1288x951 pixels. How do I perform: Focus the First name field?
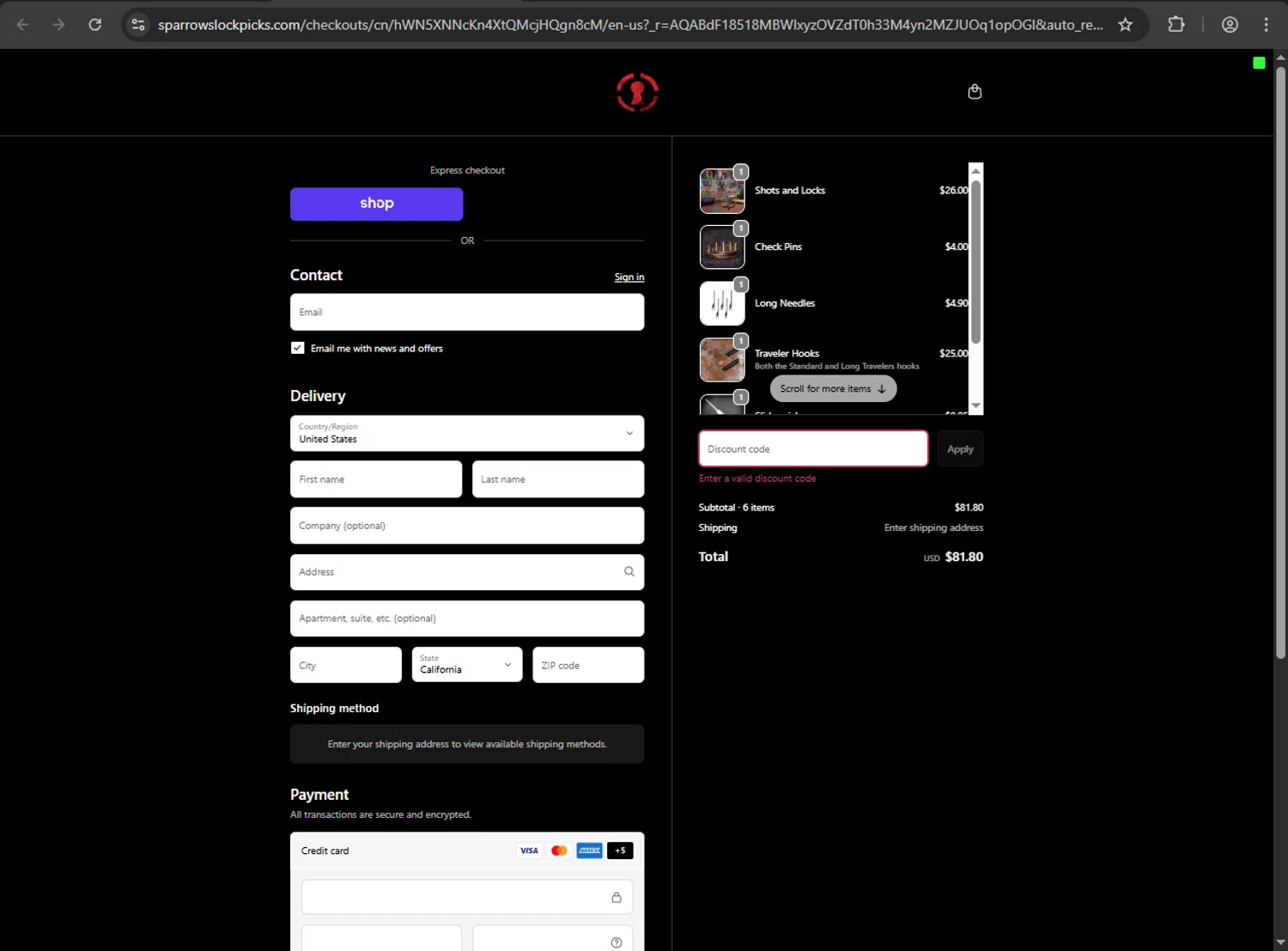[x=376, y=479]
